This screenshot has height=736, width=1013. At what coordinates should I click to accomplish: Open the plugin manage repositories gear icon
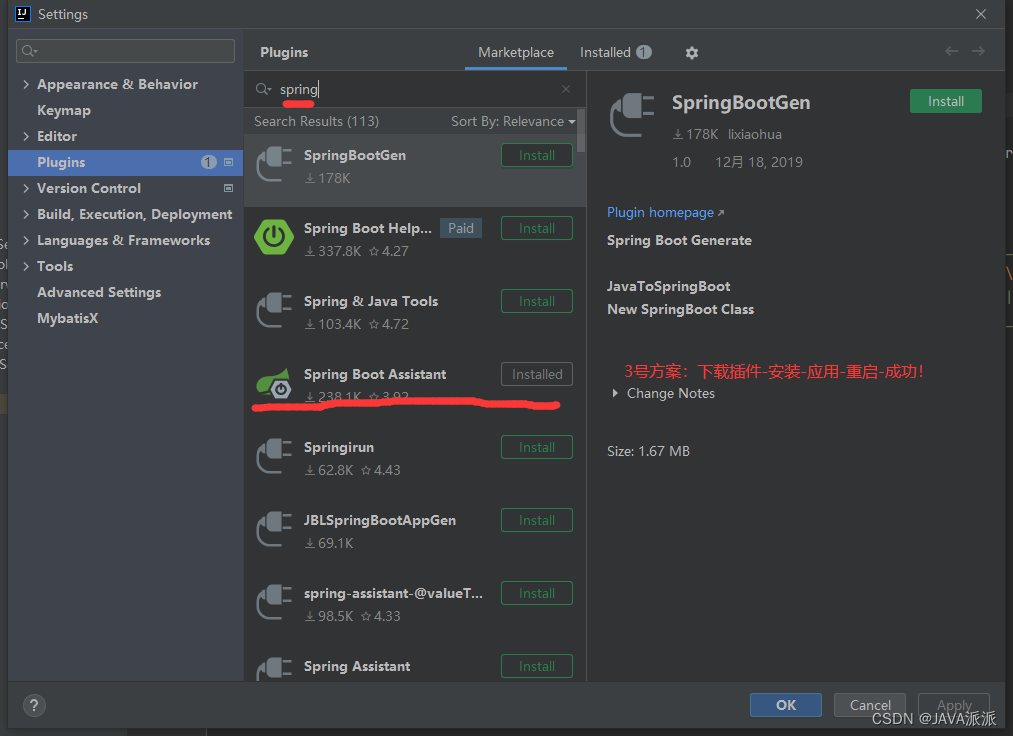point(691,52)
